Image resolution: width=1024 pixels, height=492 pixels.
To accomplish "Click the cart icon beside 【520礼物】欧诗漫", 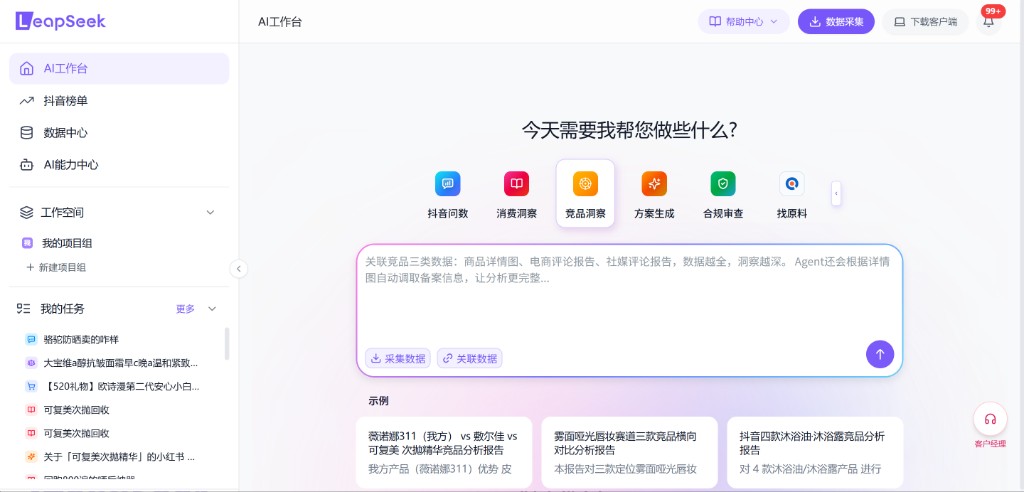I will (31, 386).
